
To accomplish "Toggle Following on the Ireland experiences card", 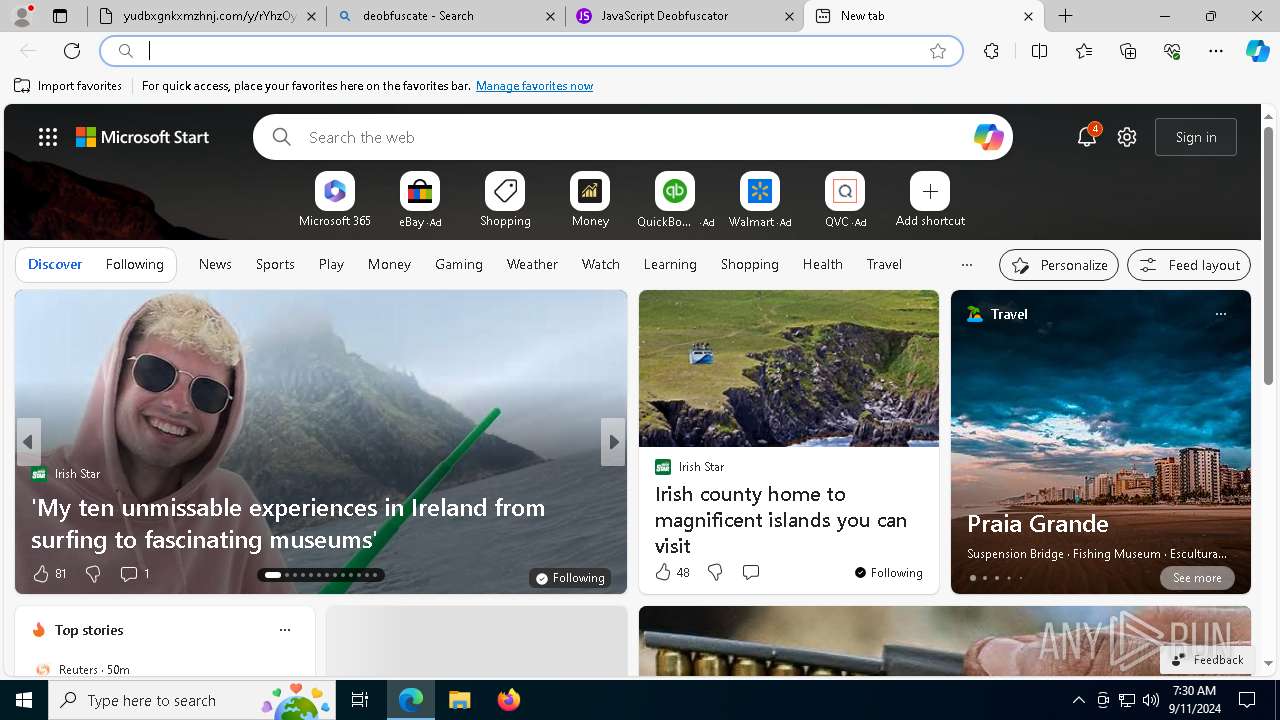I will [x=570, y=578].
